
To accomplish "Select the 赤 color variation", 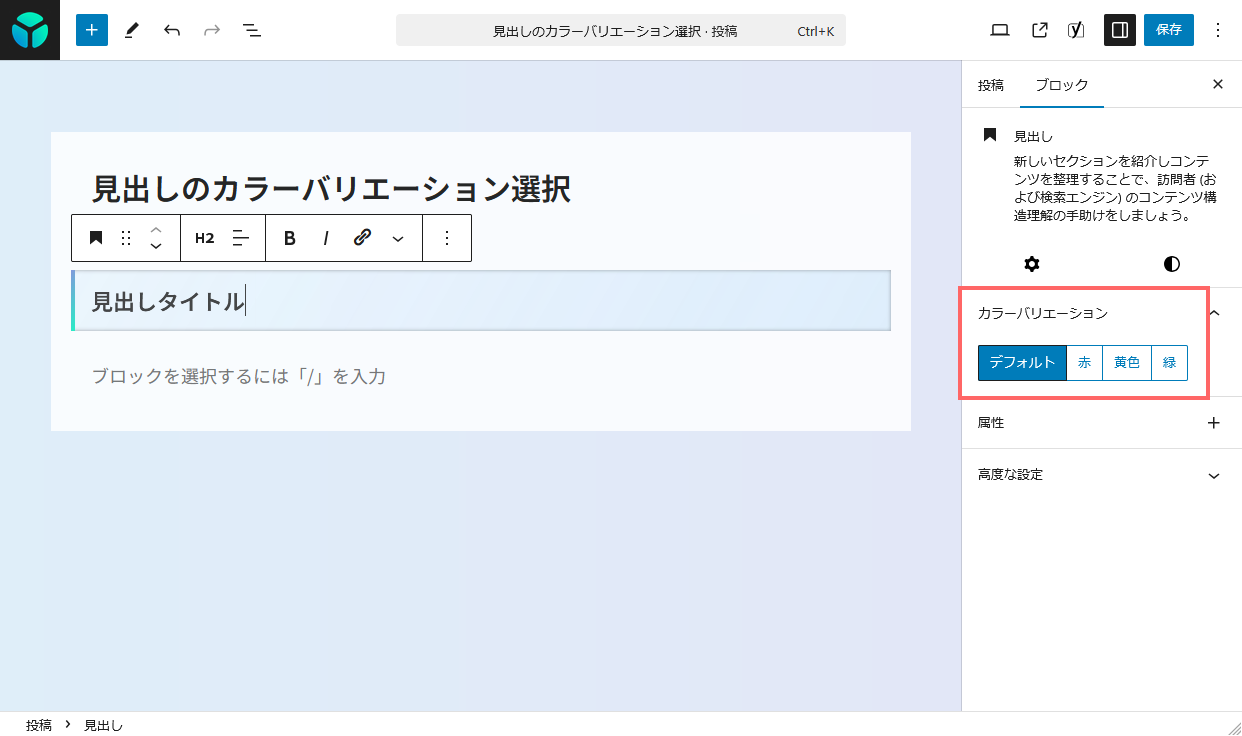I will [1084, 363].
